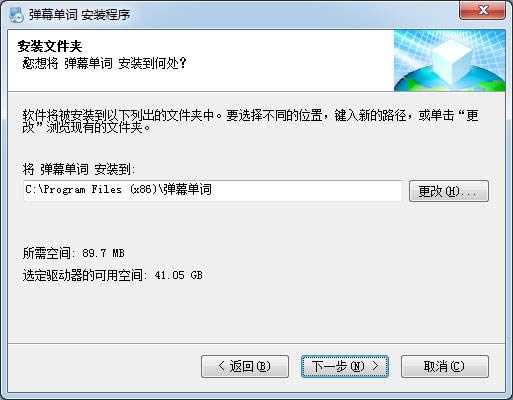Screen dimensions: 513x400
Task: Click the 41.05 GB available space value
Action: (x=179, y=275)
